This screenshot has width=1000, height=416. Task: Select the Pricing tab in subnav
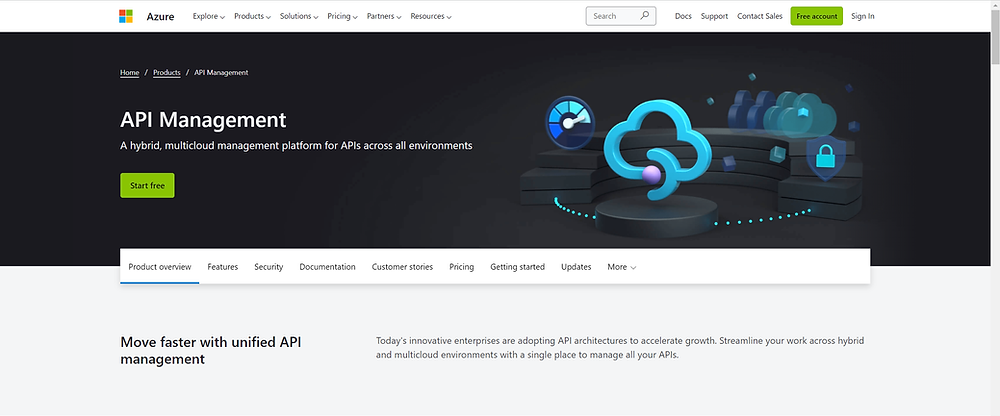coord(461,267)
